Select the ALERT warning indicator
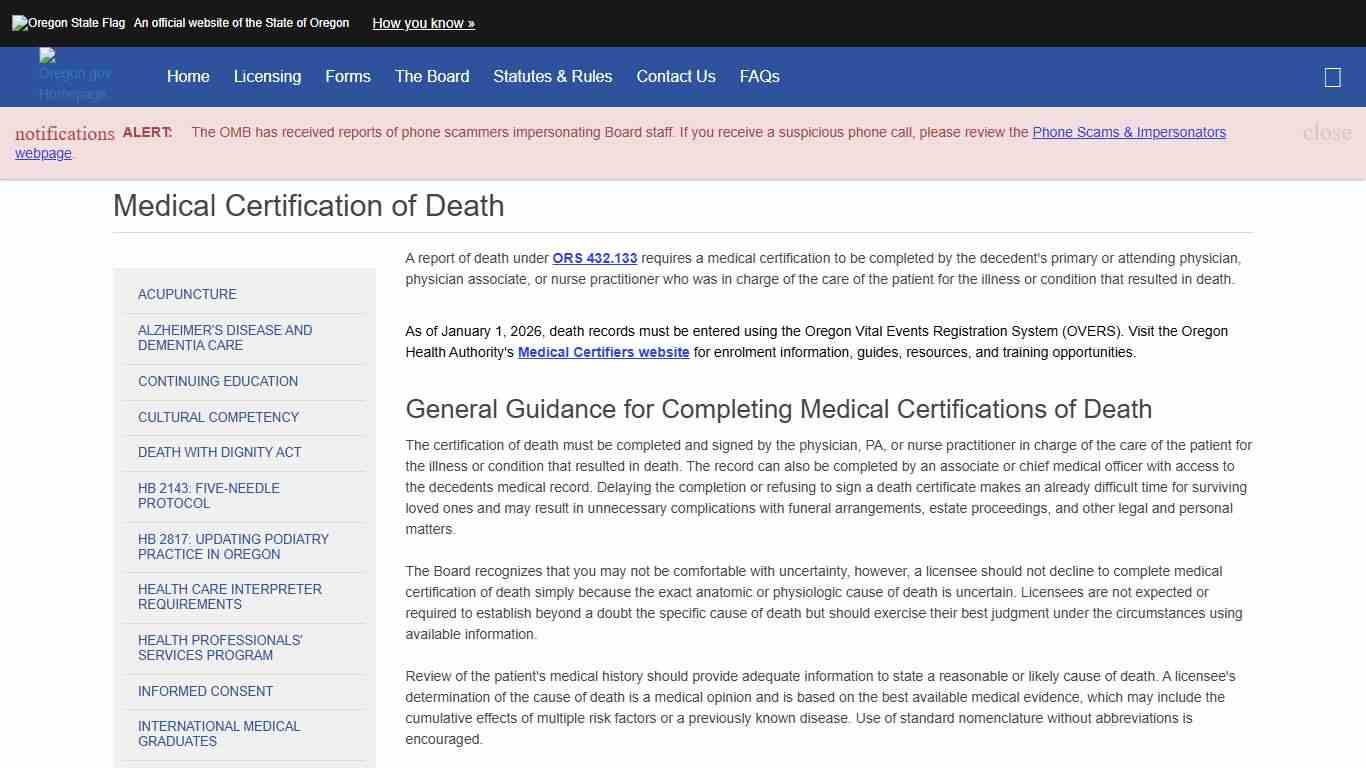This screenshot has height=768, width=1366. click(x=147, y=131)
